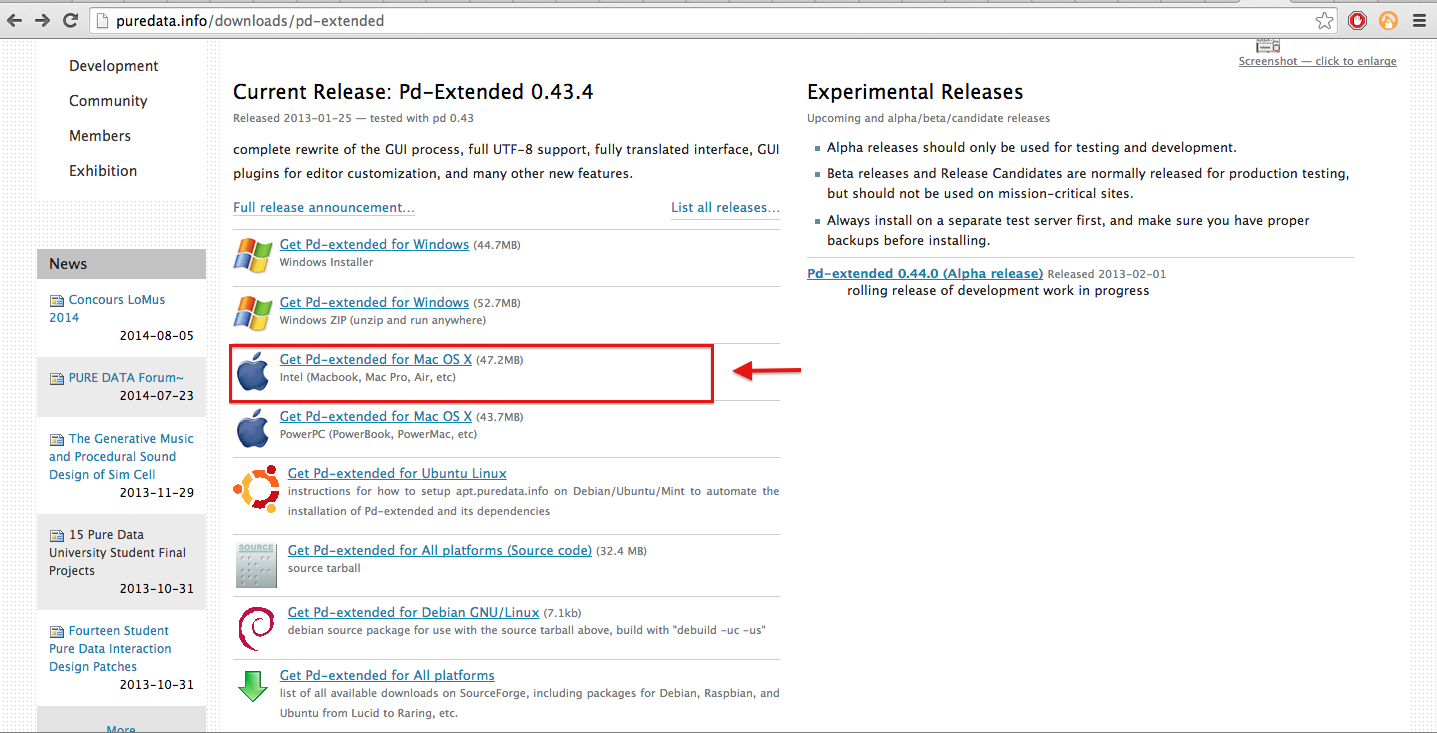Click the source code tarball icon
The height and width of the screenshot is (733, 1437).
[x=256, y=565]
